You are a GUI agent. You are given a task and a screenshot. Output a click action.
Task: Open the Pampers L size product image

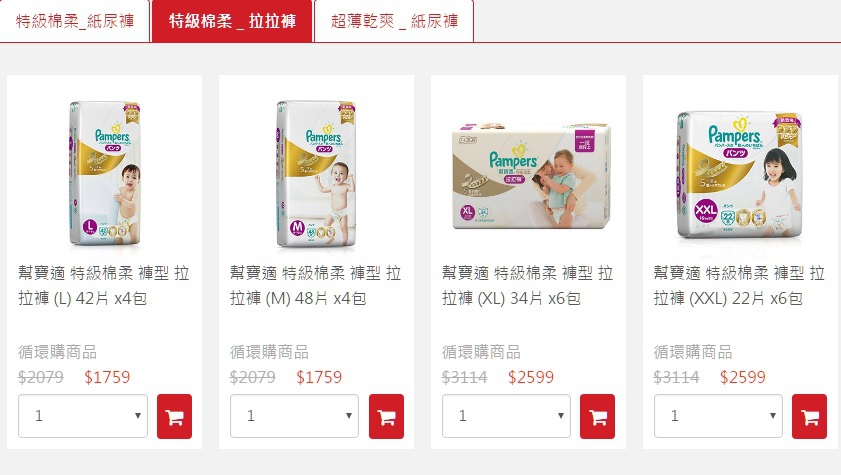105,173
